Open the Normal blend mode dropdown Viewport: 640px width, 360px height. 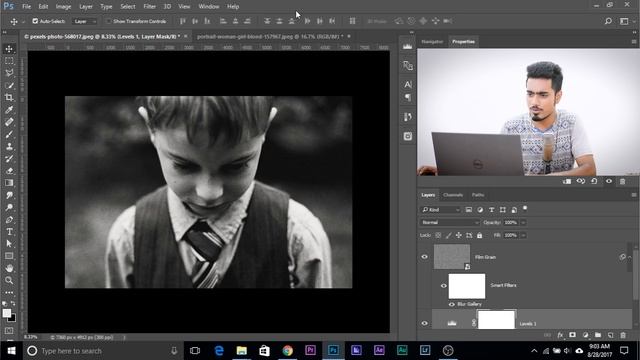(x=449, y=222)
